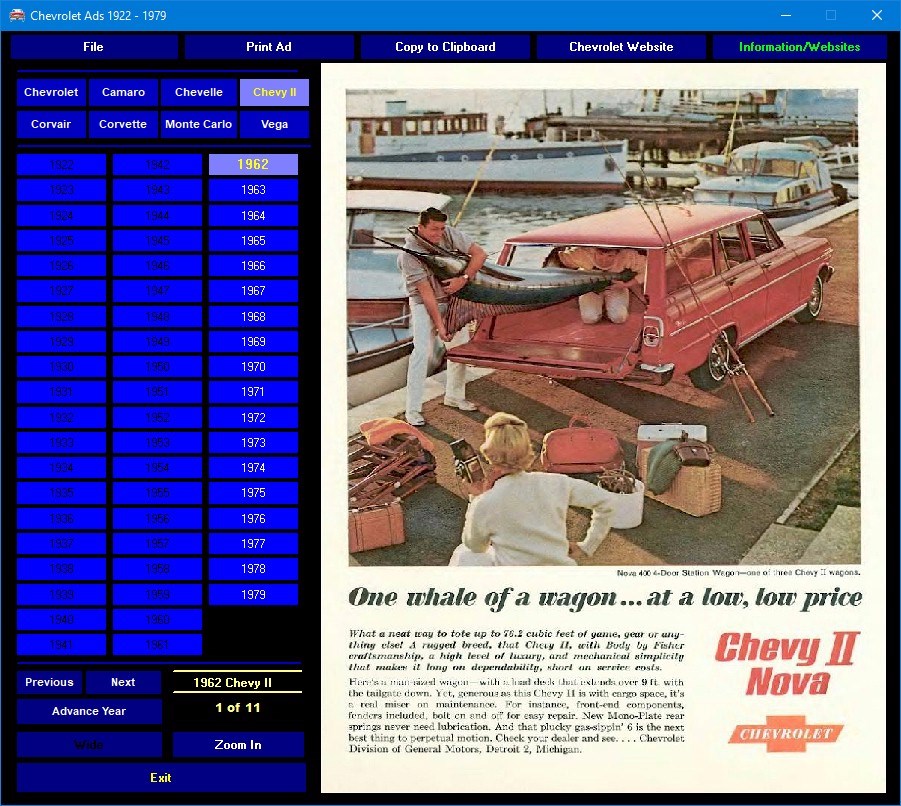Open Information/Websites menu

click(x=799, y=47)
